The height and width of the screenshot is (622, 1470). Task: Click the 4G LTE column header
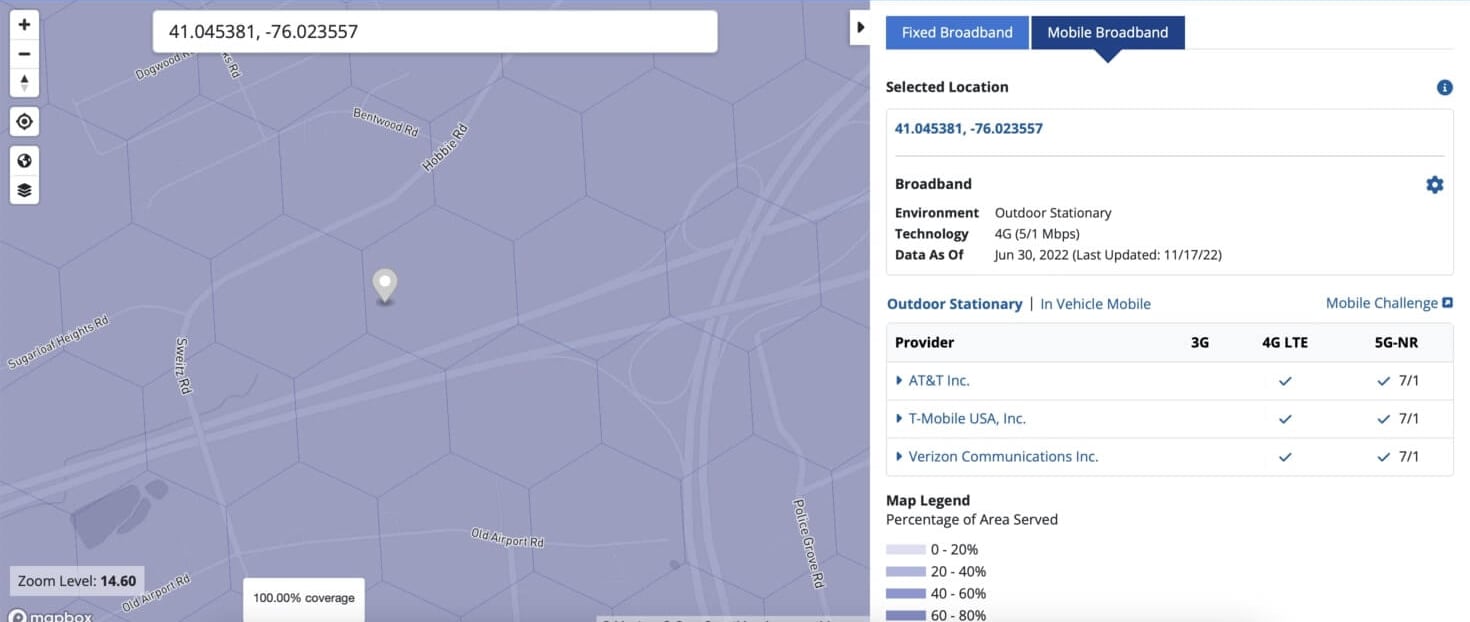[x=1285, y=343]
